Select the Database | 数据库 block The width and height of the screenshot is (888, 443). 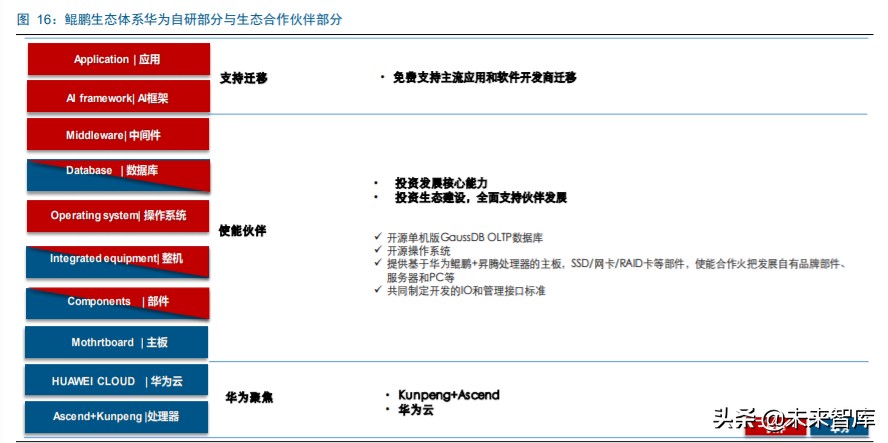pos(118,174)
